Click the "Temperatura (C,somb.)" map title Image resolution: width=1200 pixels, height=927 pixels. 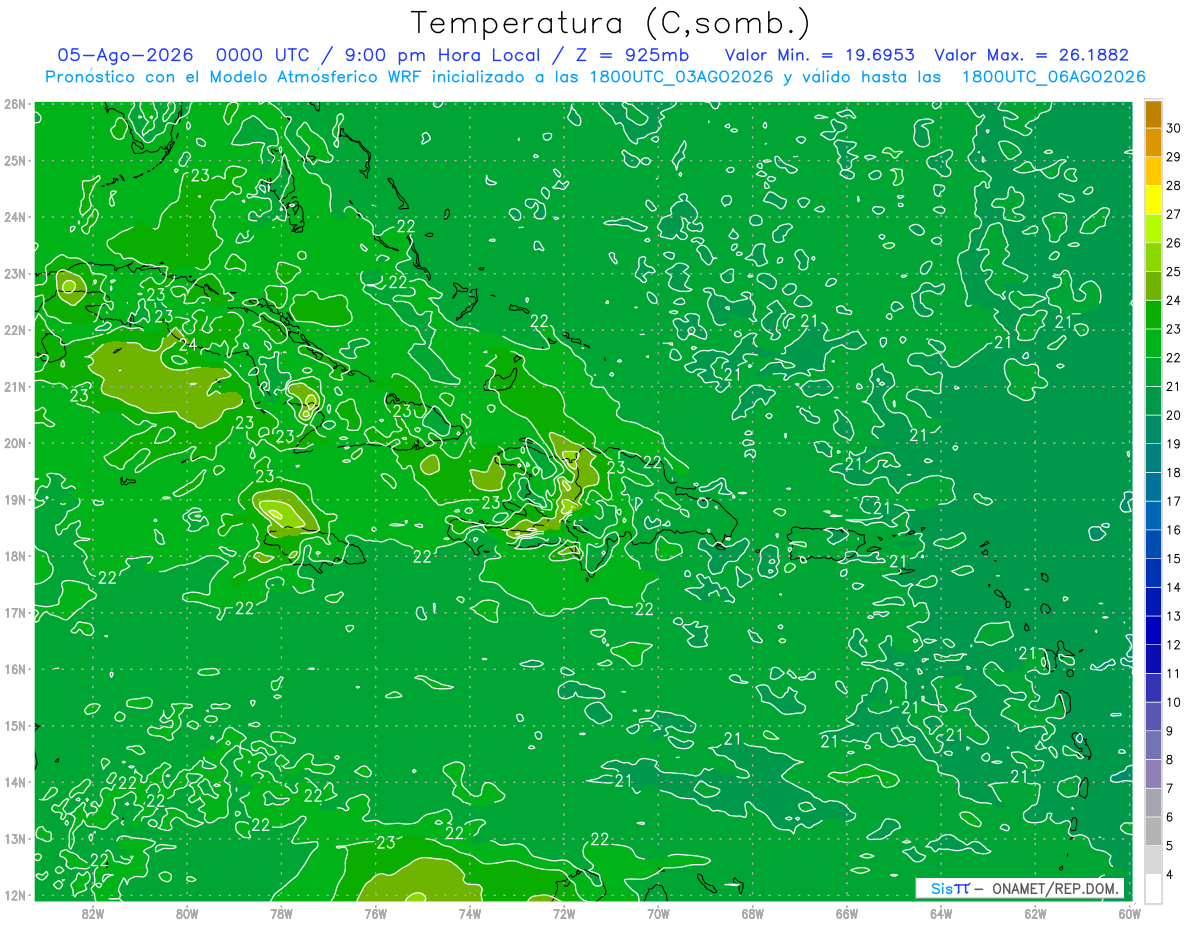pos(610,23)
